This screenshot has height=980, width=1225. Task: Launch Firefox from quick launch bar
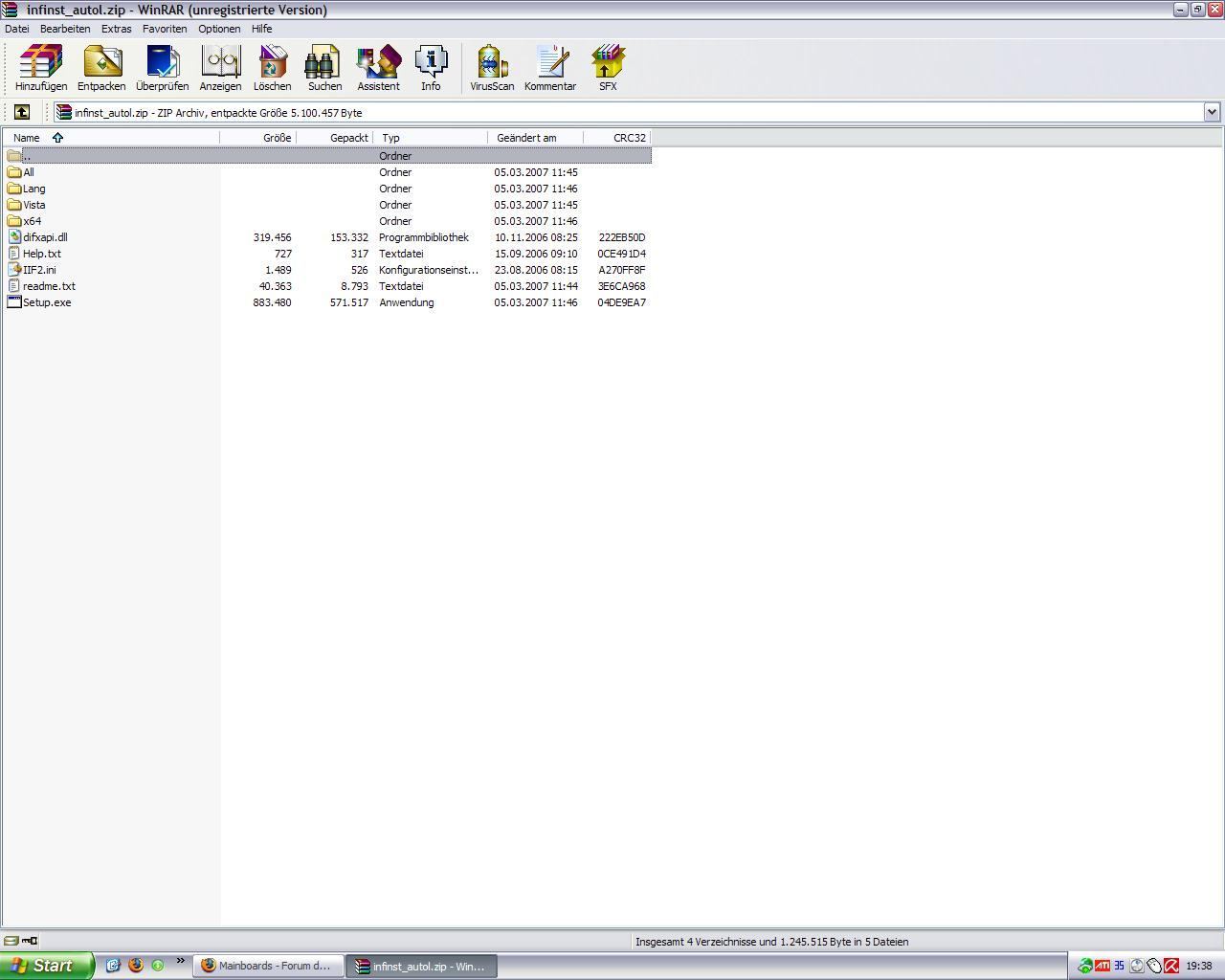(135, 965)
